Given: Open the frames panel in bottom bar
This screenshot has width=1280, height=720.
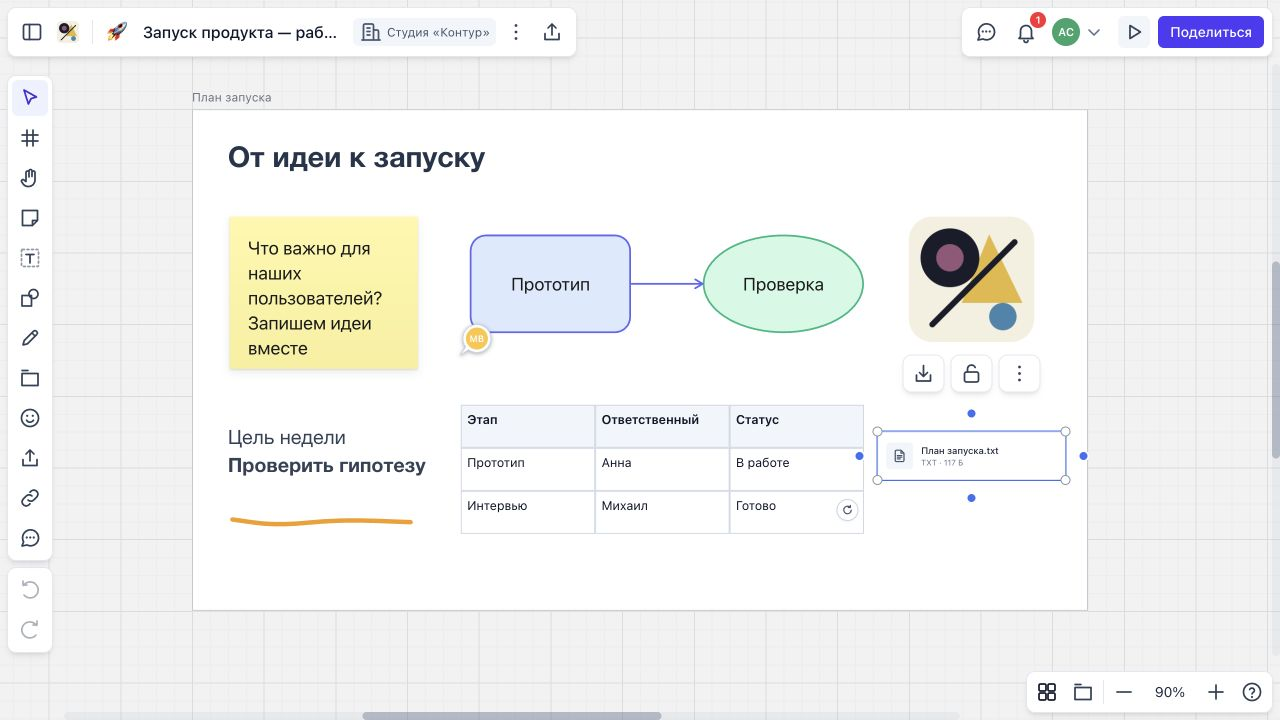Looking at the screenshot, I should [x=1082, y=692].
